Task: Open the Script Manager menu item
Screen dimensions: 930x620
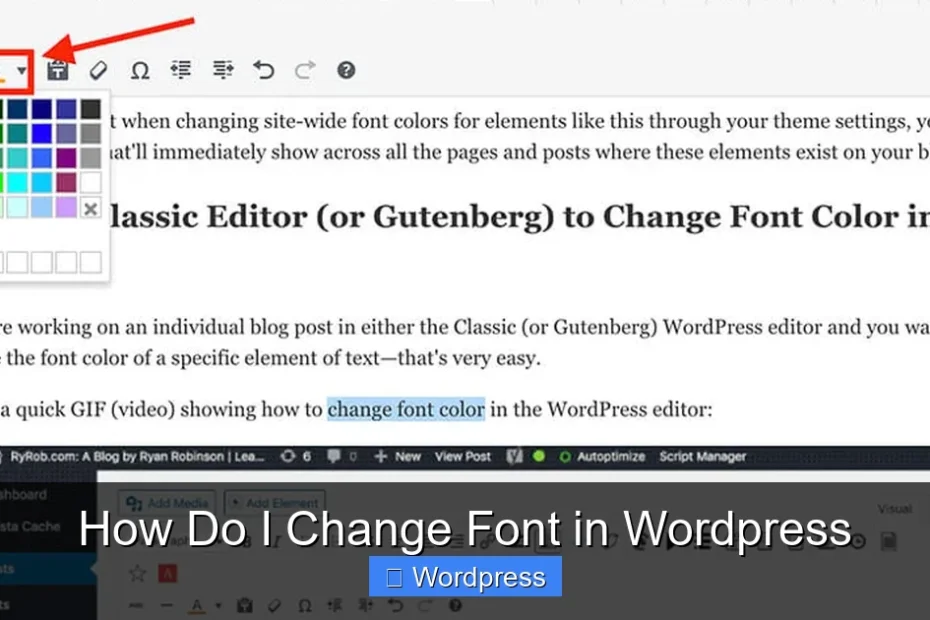Action: click(x=705, y=457)
